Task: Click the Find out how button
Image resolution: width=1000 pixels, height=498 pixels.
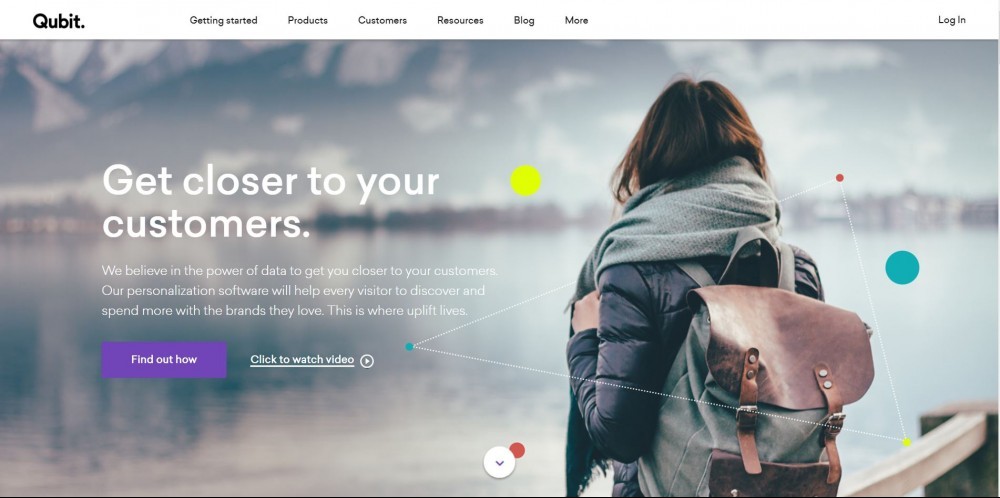Action: pyautogui.click(x=164, y=360)
